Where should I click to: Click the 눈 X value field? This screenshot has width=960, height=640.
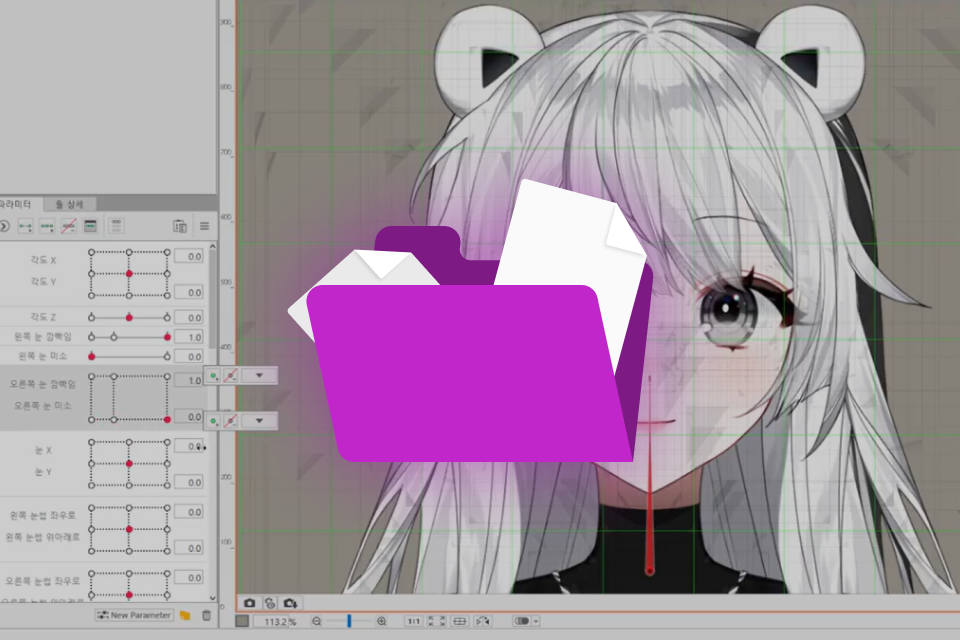click(x=189, y=446)
